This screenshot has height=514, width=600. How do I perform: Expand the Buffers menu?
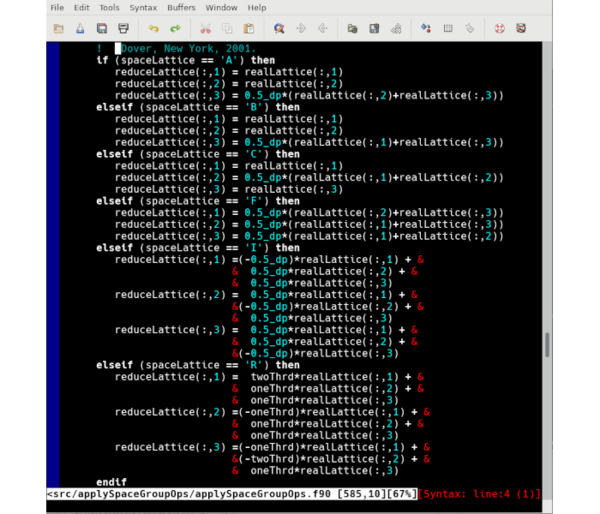(181, 7)
